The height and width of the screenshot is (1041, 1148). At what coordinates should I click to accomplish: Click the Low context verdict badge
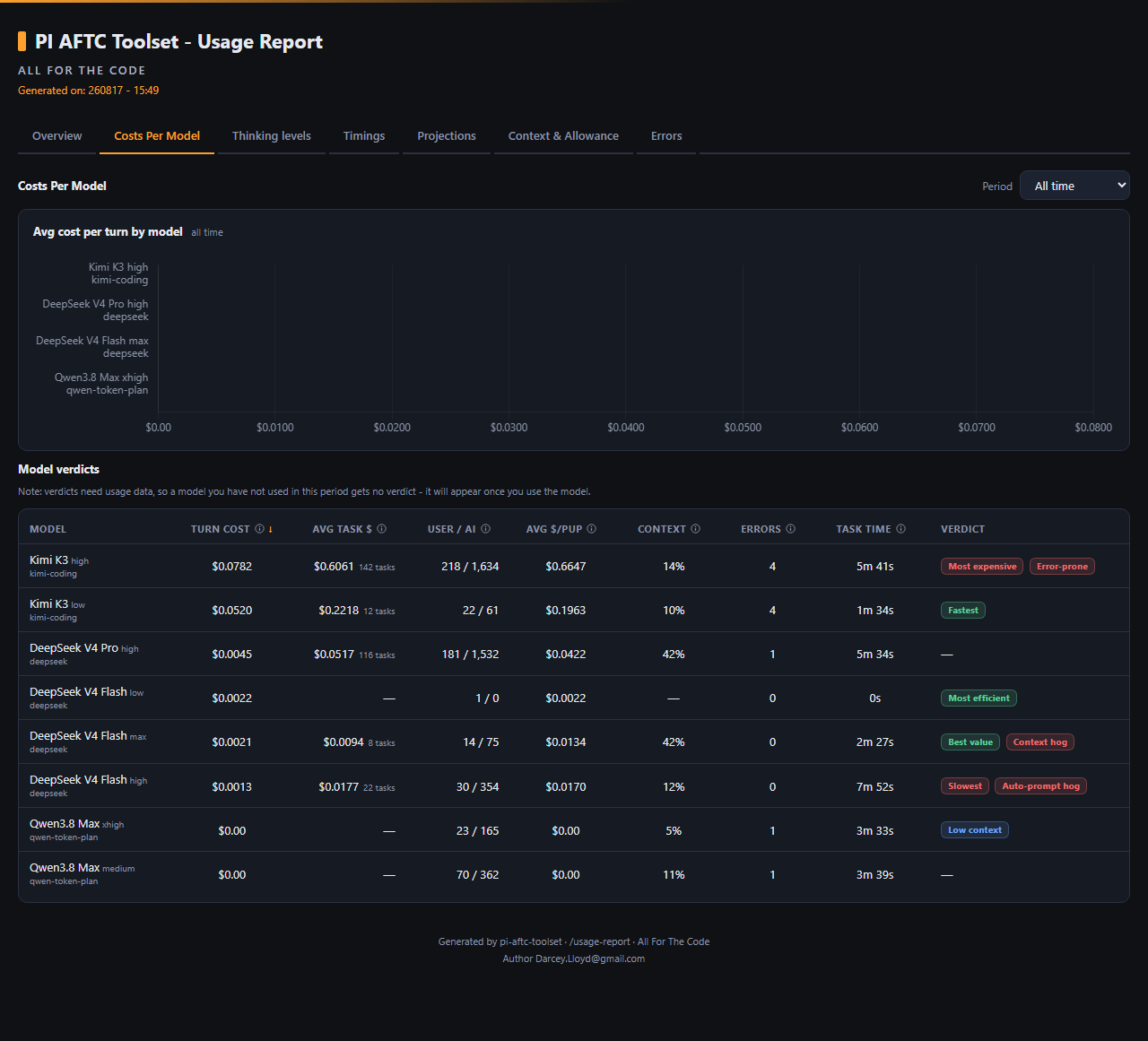975,830
